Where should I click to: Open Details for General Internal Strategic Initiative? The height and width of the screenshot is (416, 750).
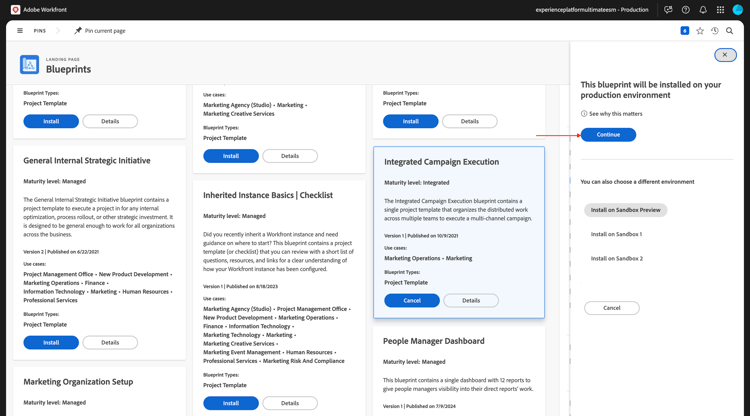click(110, 343)
